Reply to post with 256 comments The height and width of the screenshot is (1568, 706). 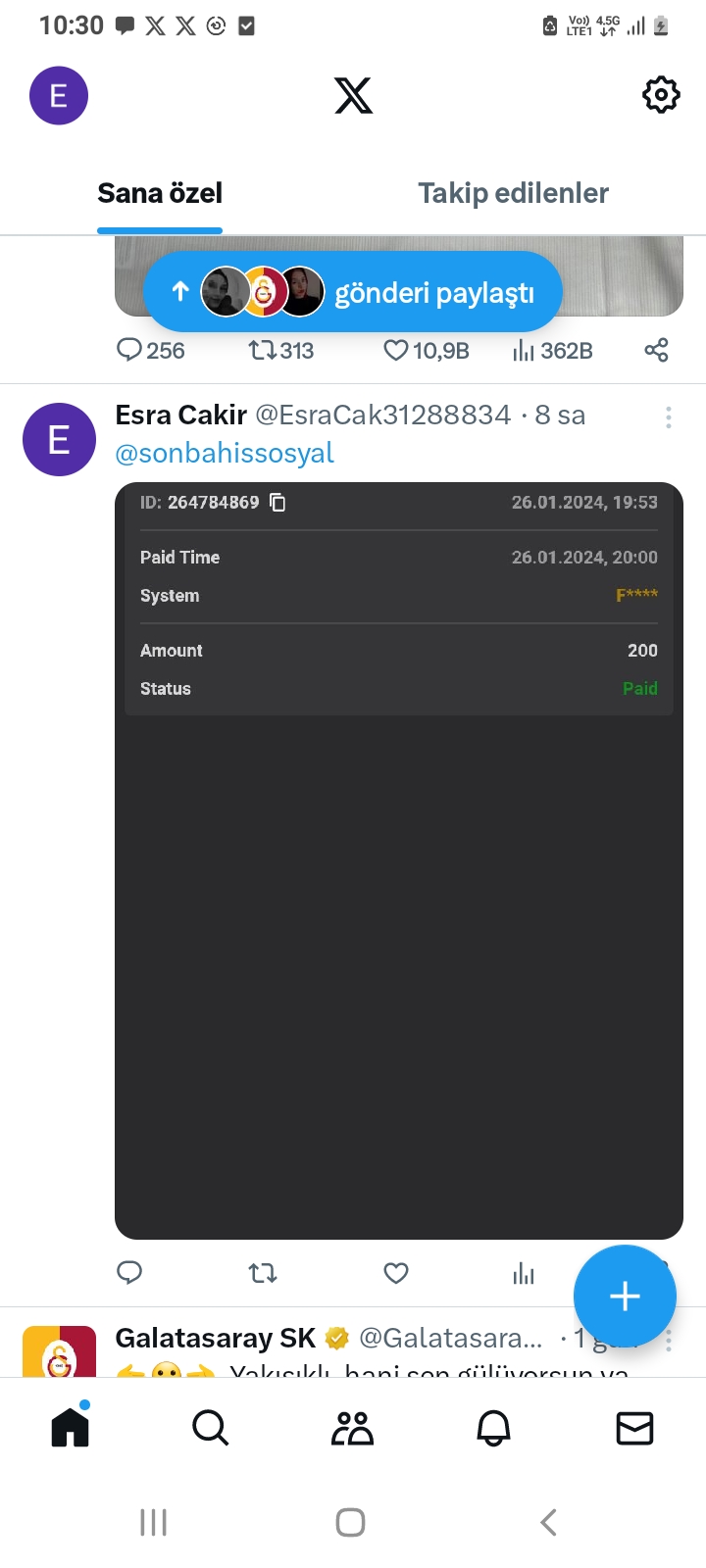(129, 350)
